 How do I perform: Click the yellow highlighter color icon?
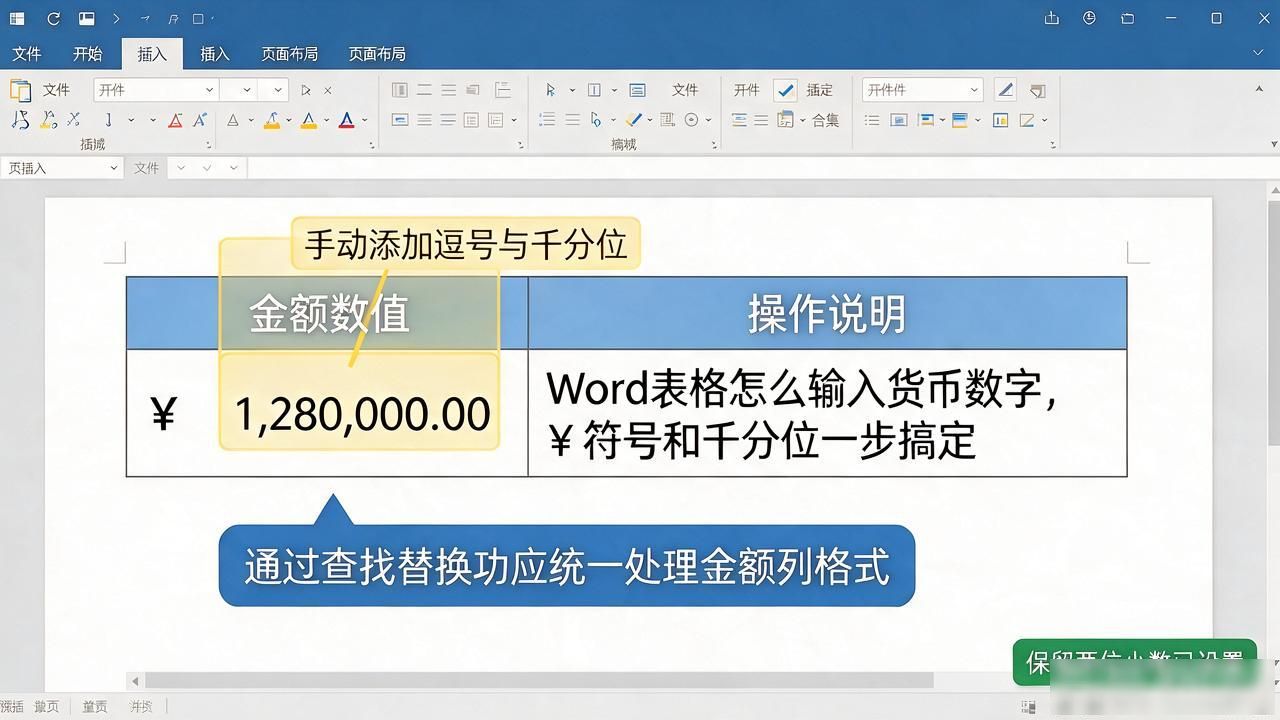pos(271,120)
